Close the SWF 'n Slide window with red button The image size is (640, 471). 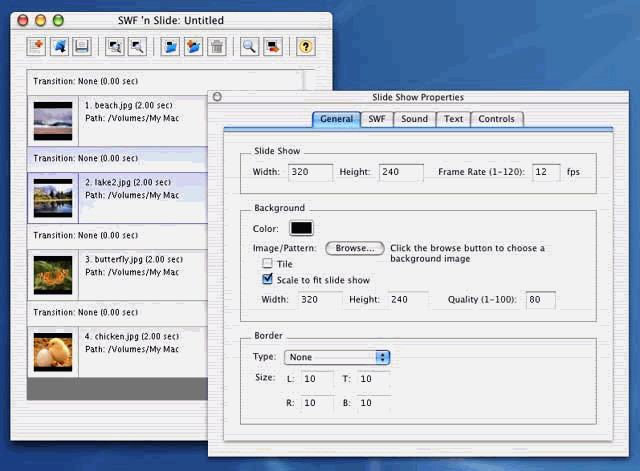23,20
